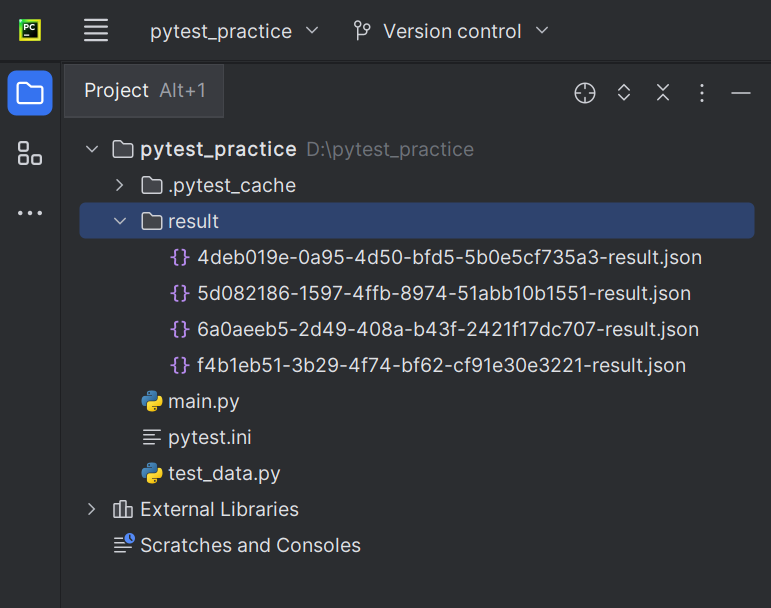This screenshot has width=771, height=608.
Task: Open the main menu hamburger icon
Action: tap(96, 31)
